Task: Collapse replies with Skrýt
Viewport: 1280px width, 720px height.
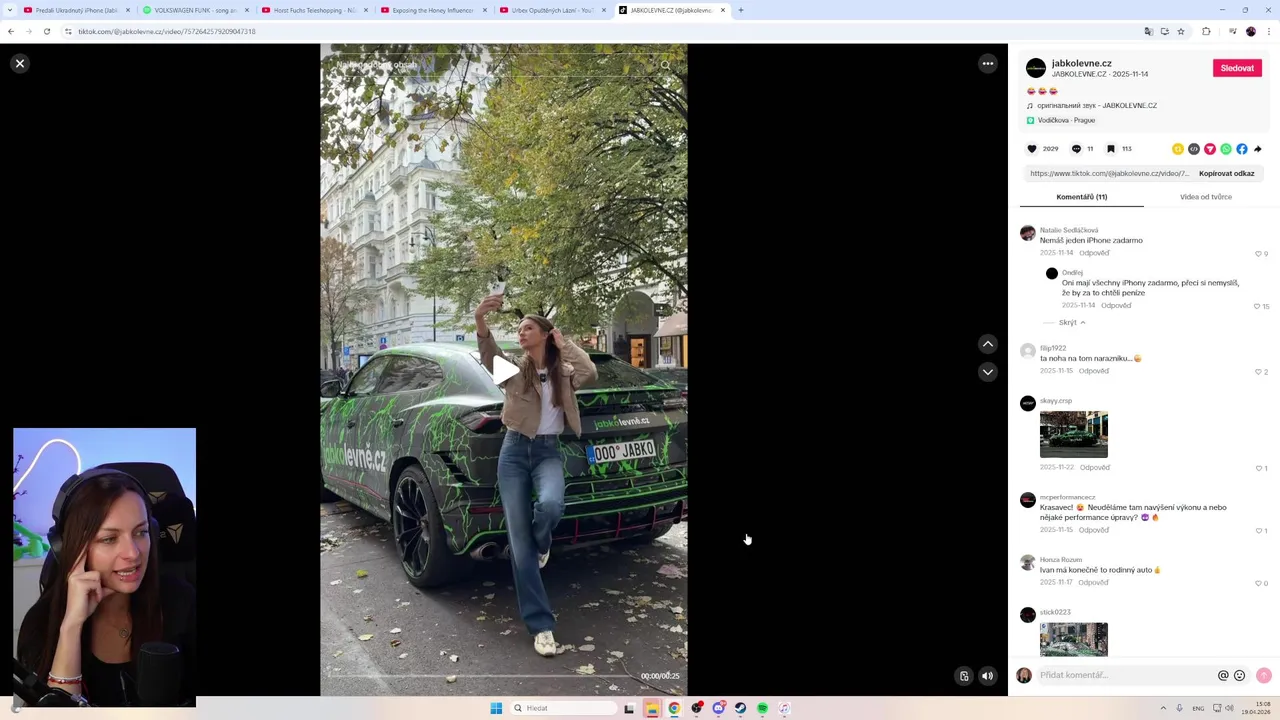Action: click(x=1072, y=323)
